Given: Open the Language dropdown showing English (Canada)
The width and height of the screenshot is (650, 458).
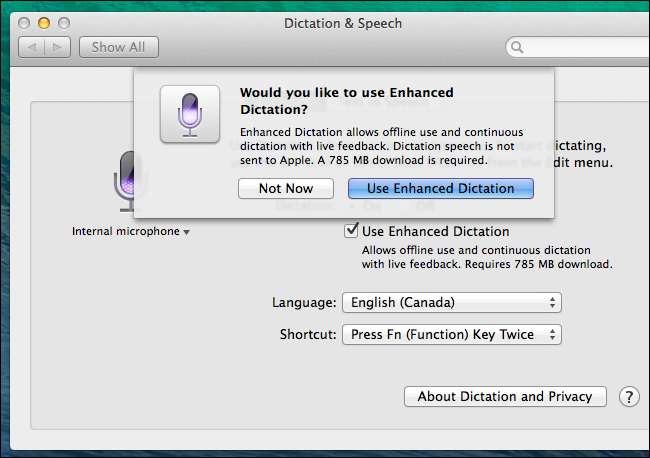Looking at the screenshot, I should 452,303.
